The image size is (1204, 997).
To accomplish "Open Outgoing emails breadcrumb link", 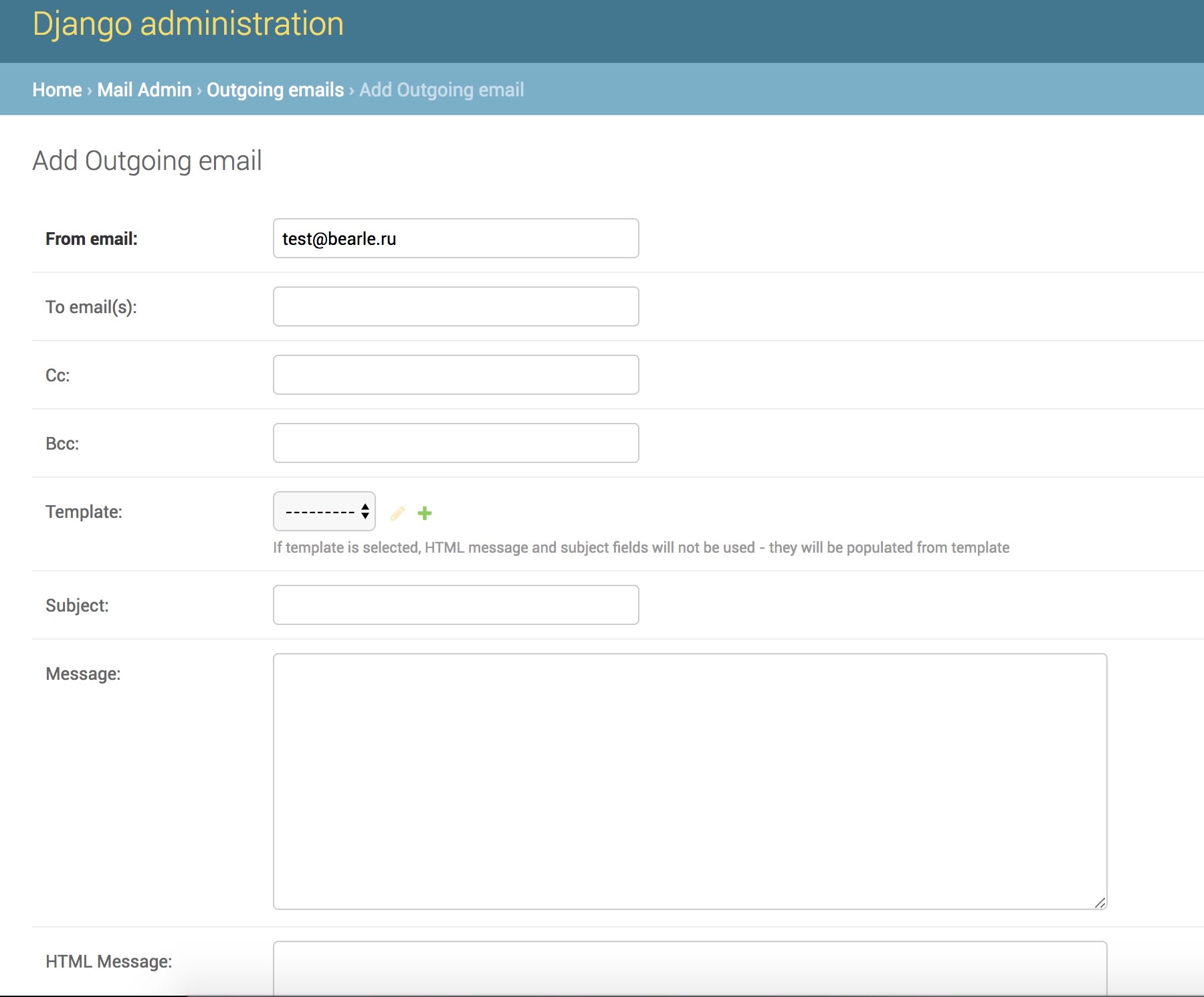I will [x=275, y=90].
